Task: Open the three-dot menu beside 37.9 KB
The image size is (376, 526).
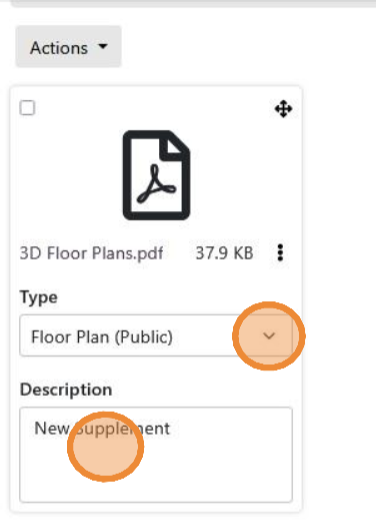Action: (x=280, y=253)
